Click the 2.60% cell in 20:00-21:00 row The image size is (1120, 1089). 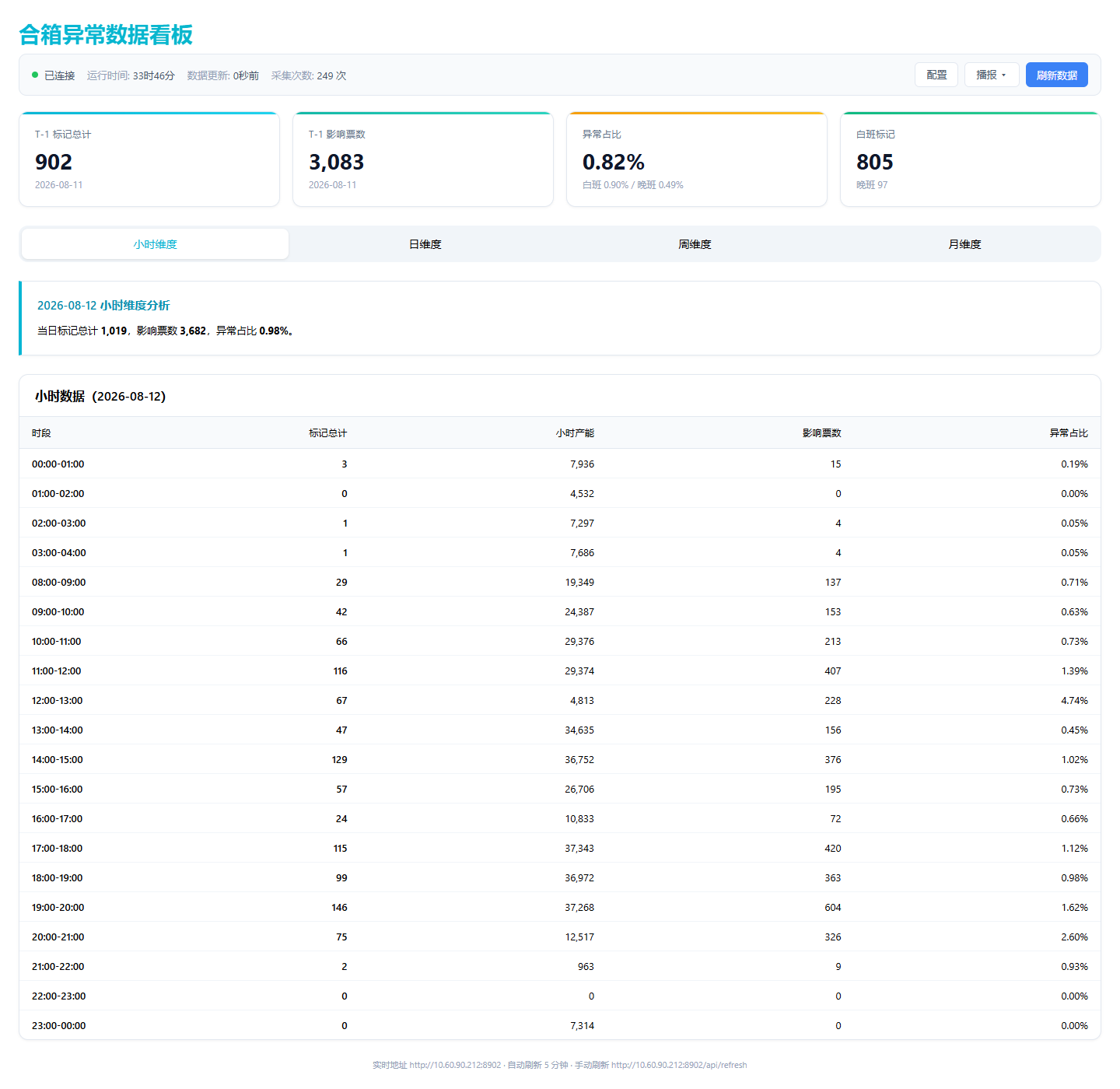1075,937
